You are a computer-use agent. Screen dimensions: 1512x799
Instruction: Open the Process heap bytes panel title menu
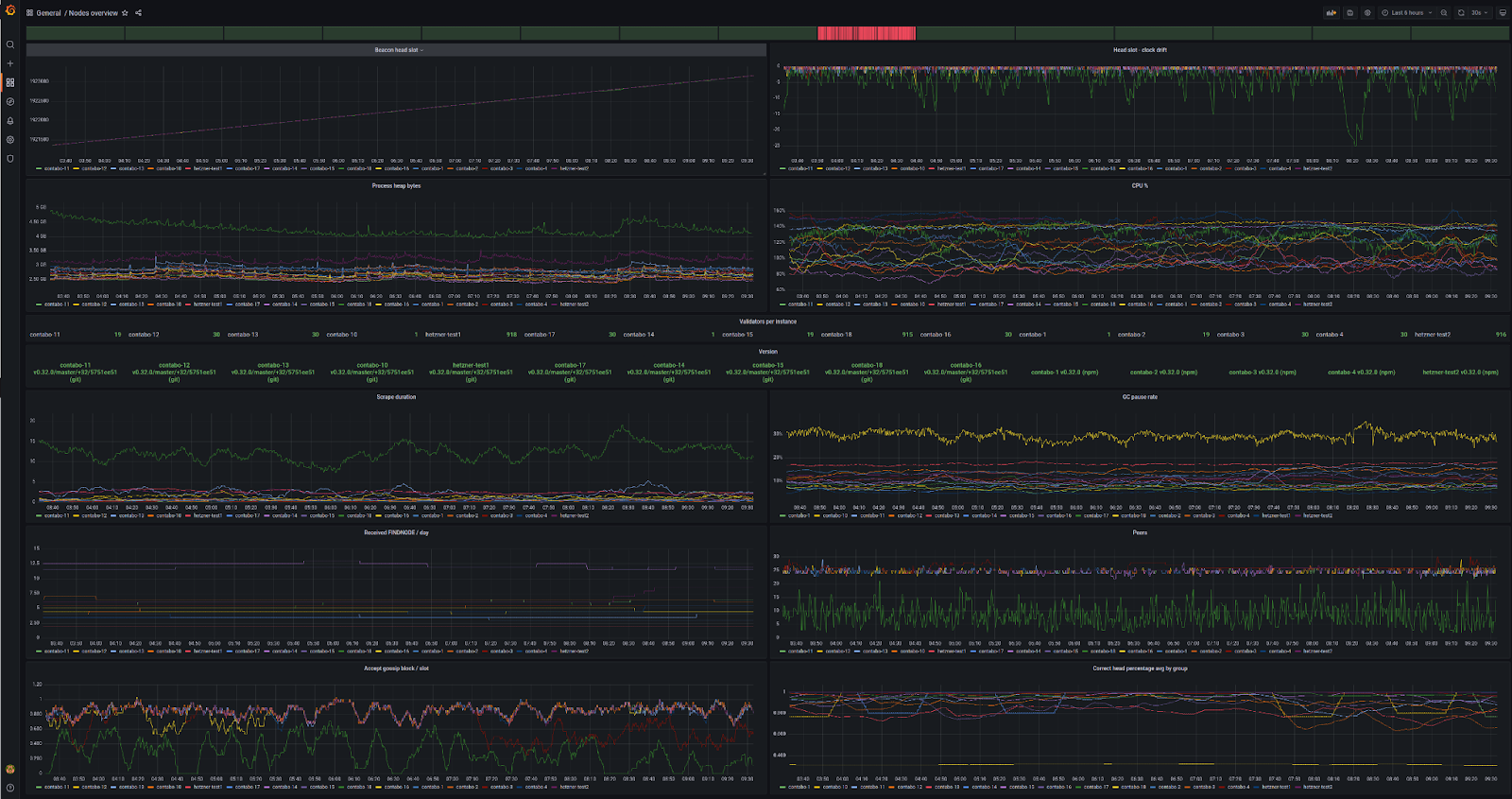click(396, 186)
